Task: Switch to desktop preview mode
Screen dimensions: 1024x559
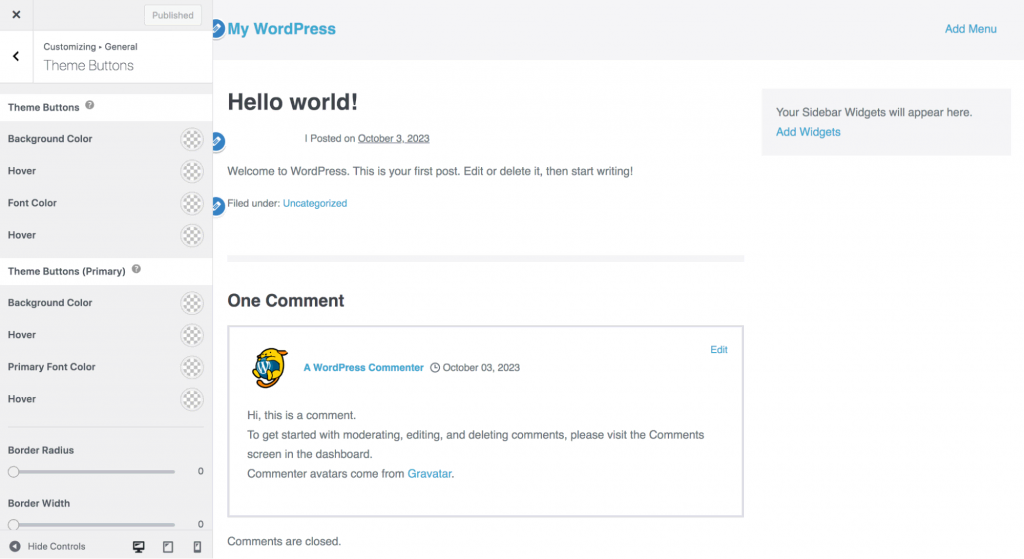Action: 139,547
